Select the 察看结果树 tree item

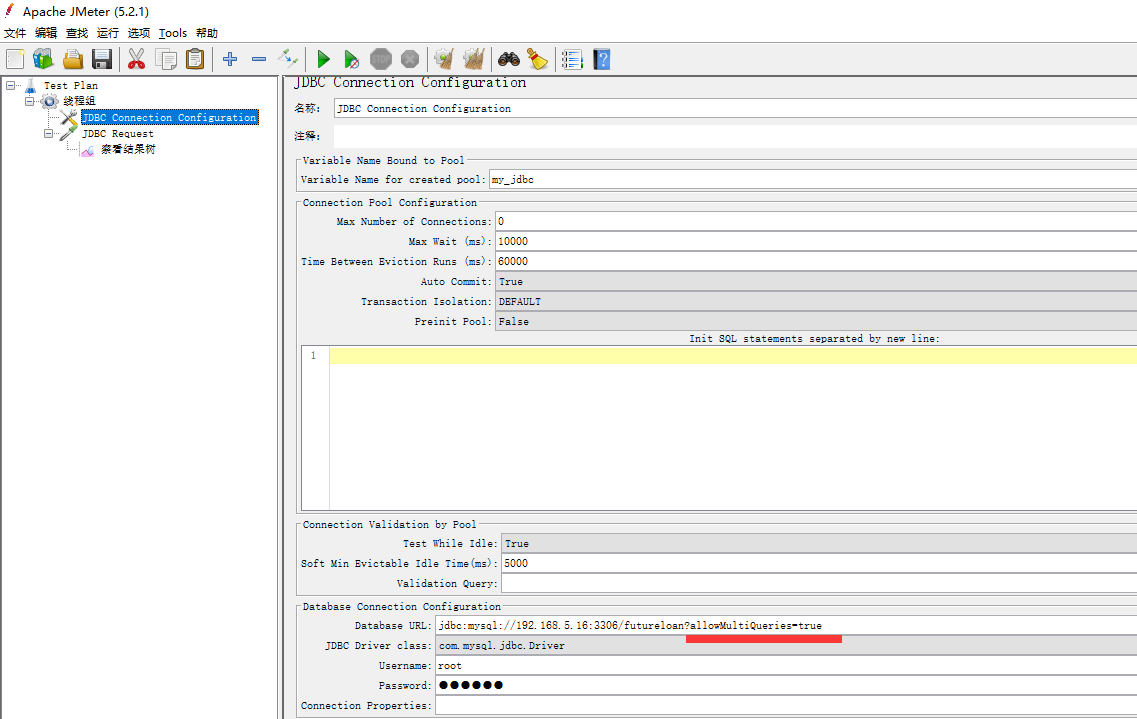click(127, 150)
